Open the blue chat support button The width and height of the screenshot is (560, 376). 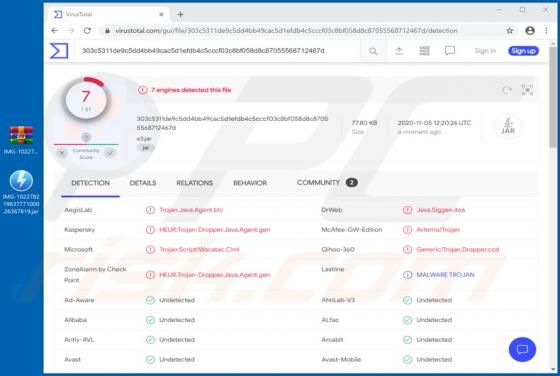tap(522, 349)
